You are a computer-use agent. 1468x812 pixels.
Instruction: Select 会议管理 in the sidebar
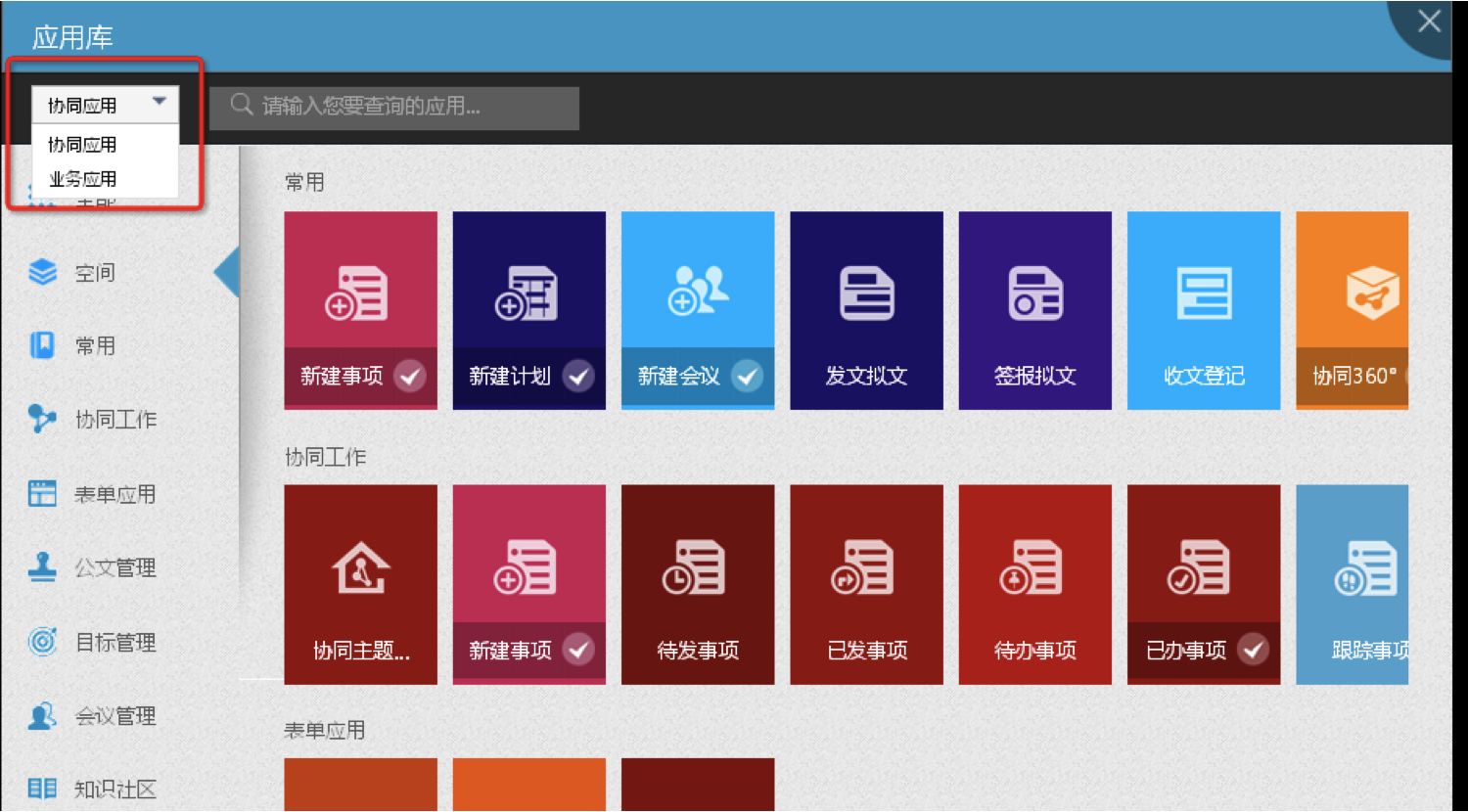pos(115,716)
